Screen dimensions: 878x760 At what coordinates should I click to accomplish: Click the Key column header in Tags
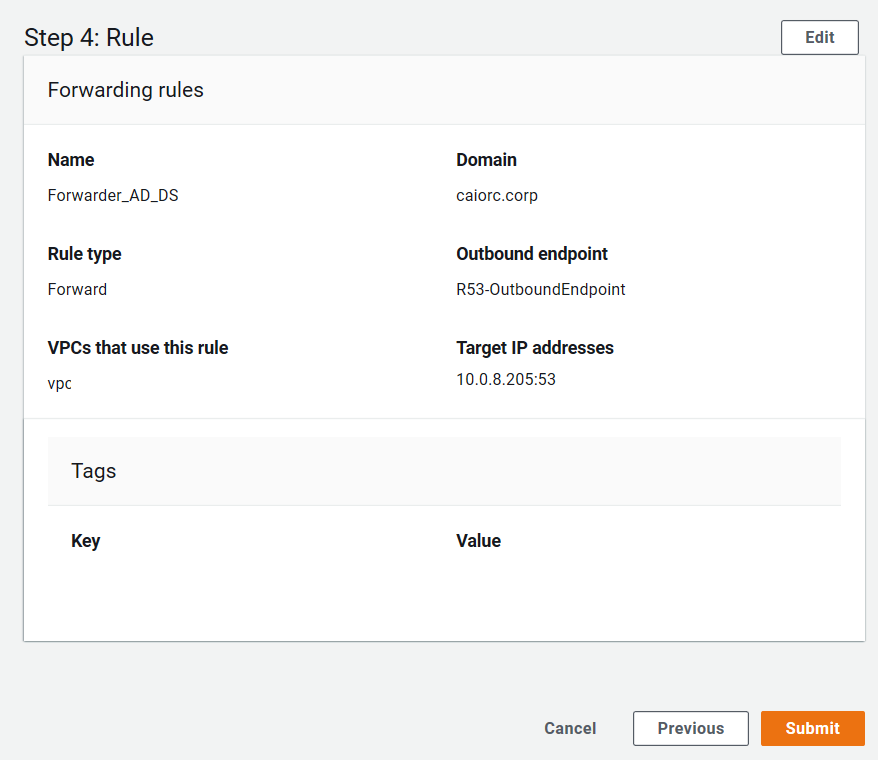(86, 541)
